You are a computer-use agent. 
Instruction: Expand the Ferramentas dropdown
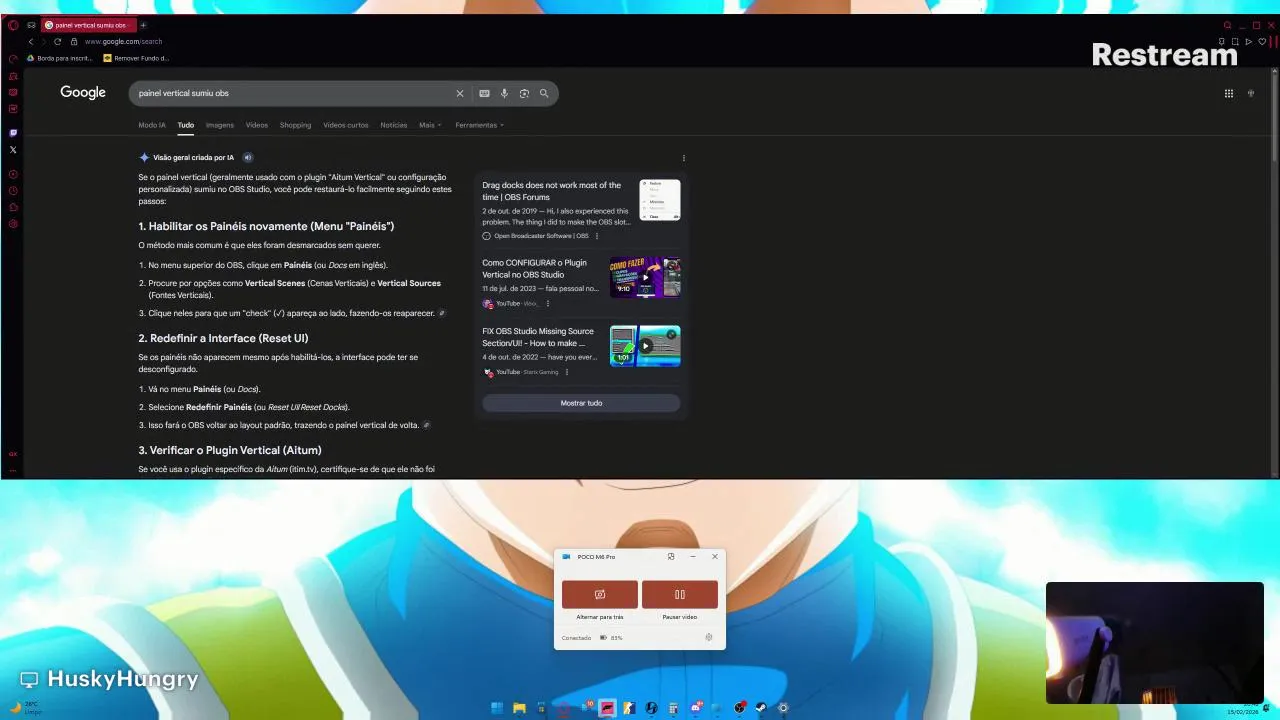point(479,125)
